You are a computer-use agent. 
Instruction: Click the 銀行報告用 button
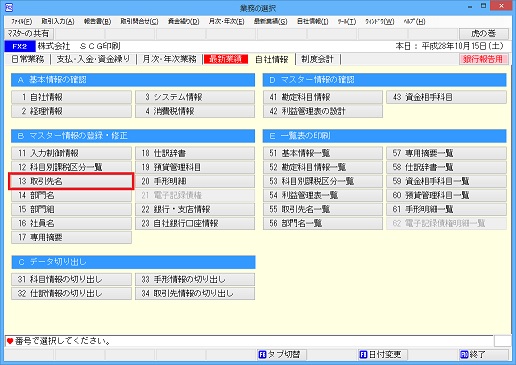point(483,59)
